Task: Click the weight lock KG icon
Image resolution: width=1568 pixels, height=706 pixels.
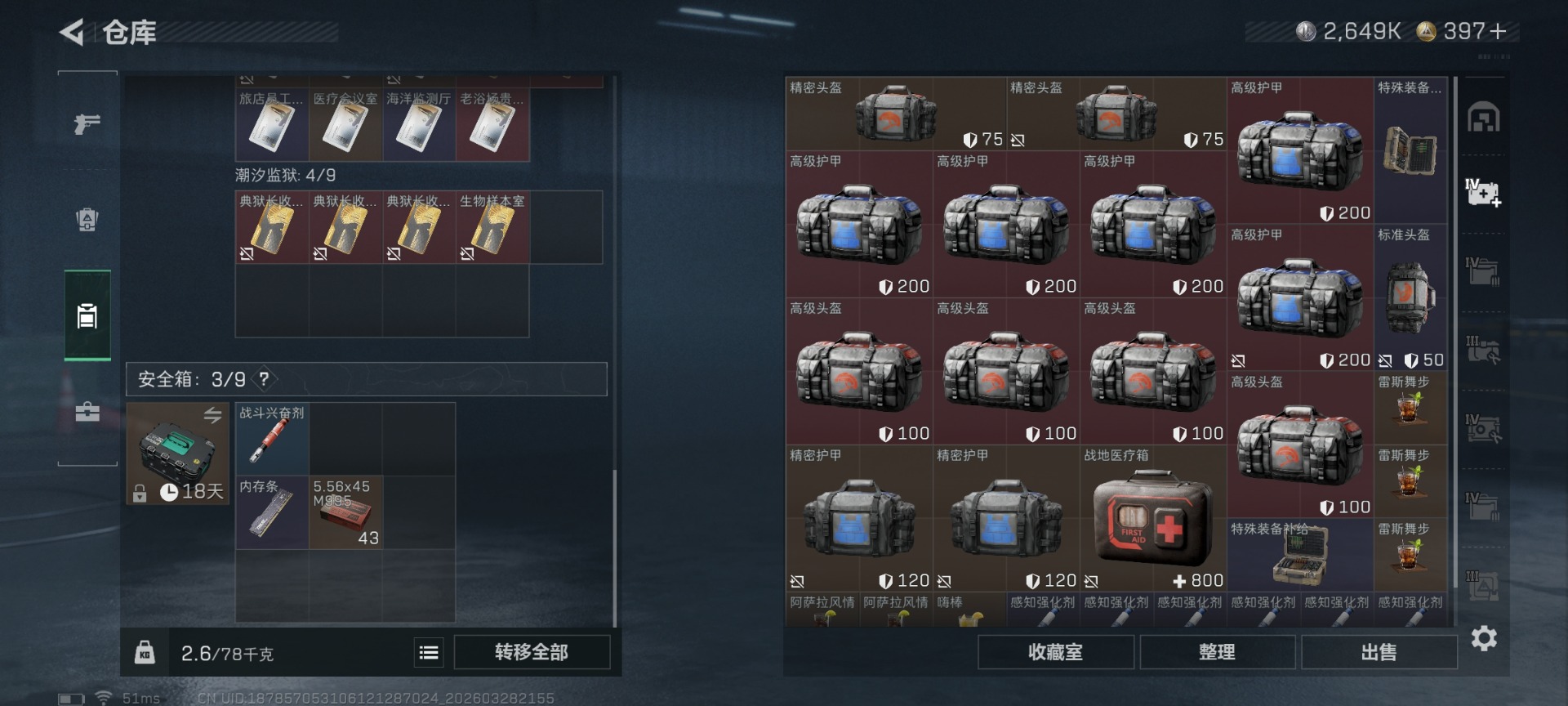Action: tap(145, 652)
